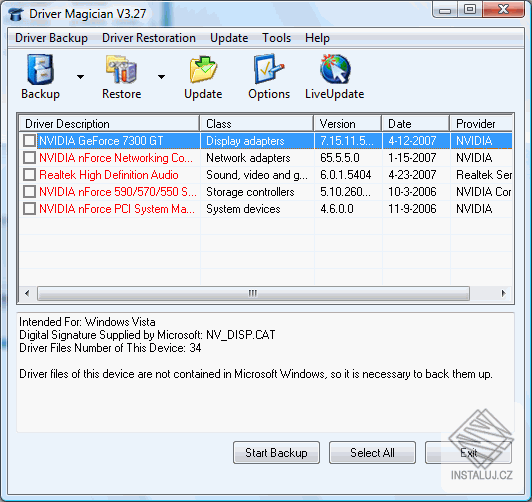Click the left arrow of horizontal scrollbar
This screenshot has width=532, height=502.
(x=27, y=293)
